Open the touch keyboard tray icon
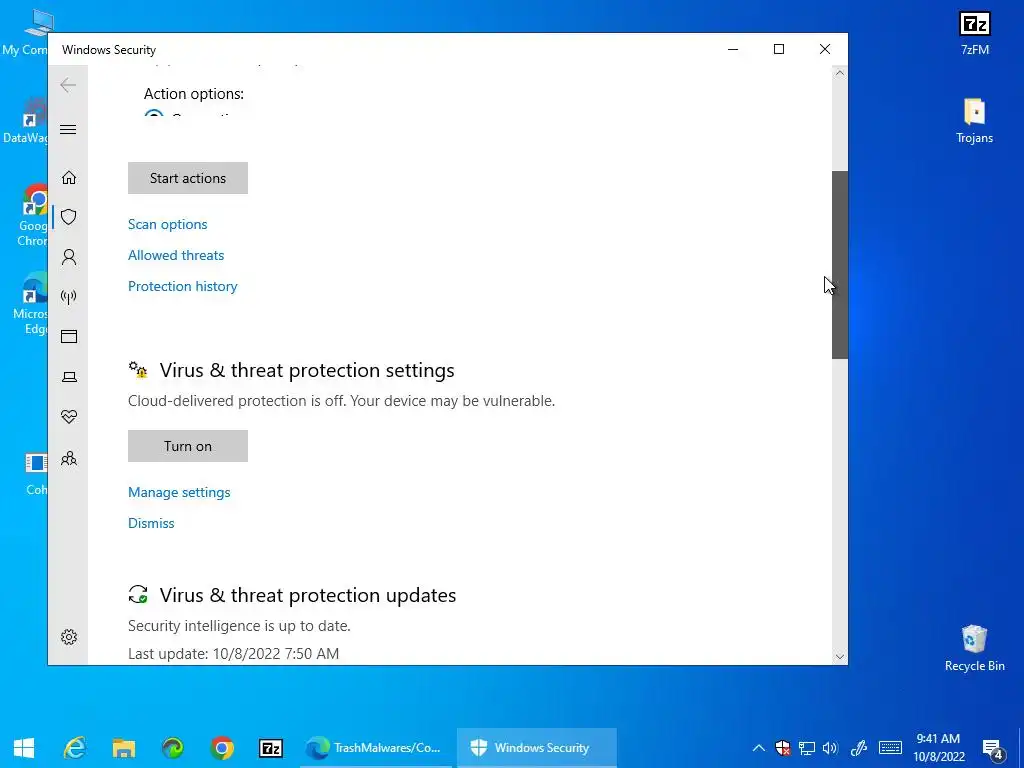Screen dimensions: 1024x768 890,748
